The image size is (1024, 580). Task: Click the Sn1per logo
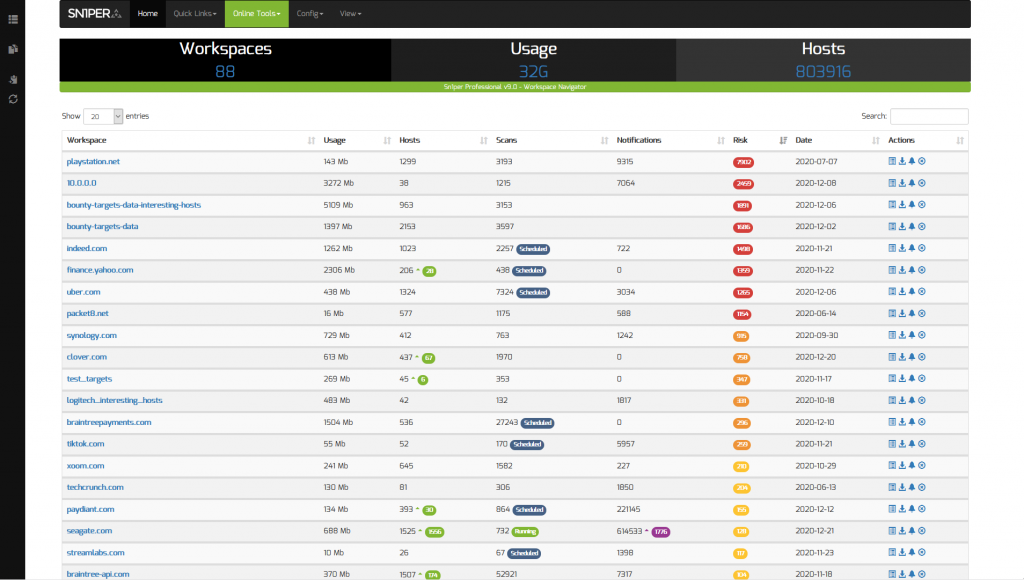[x=94, y=14]
